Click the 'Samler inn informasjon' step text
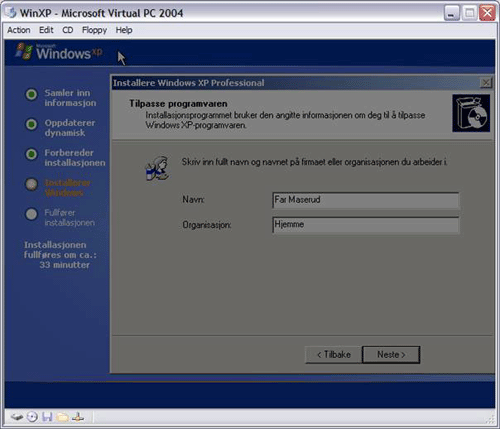The width and height of the screenshot is (500, 429). [x=70, y=98]
